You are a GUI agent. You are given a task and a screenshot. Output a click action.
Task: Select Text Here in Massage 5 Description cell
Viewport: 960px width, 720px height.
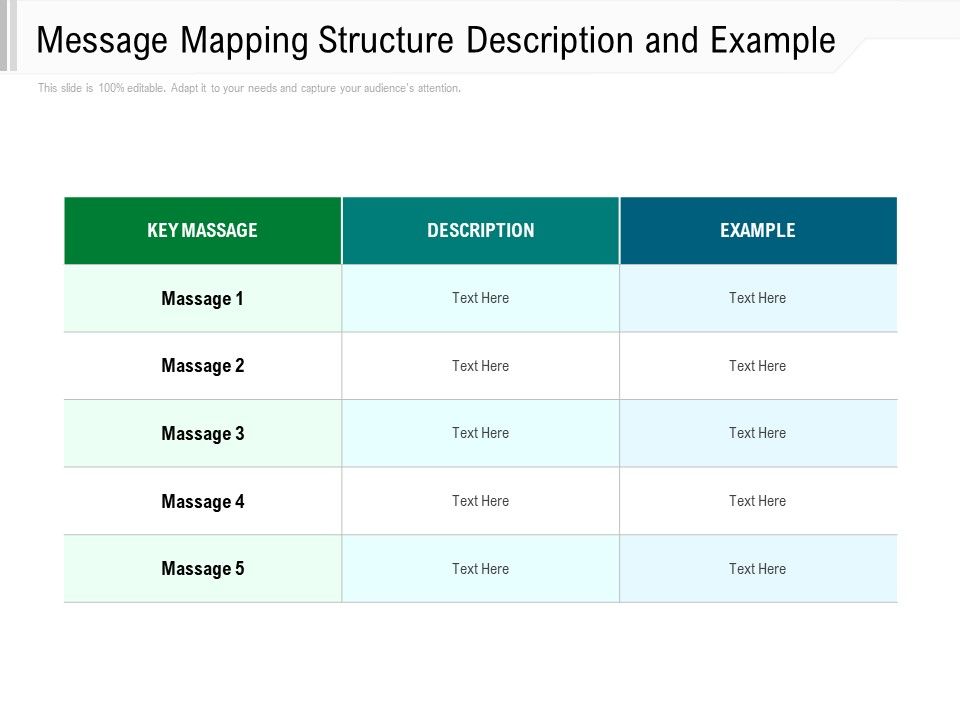[x=481, y=568]
